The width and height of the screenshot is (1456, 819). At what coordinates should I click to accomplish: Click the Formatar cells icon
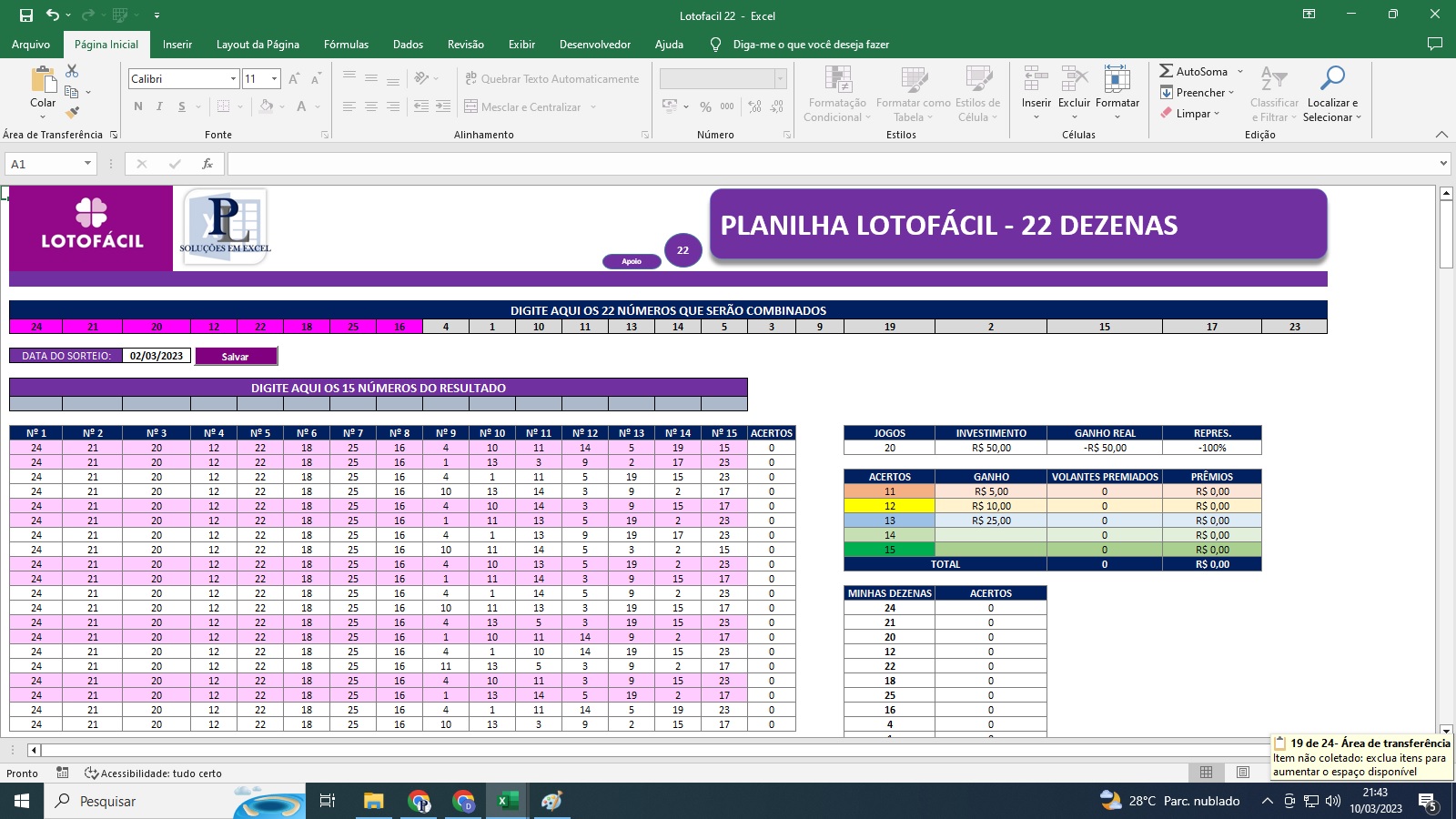click(1117, 79)
